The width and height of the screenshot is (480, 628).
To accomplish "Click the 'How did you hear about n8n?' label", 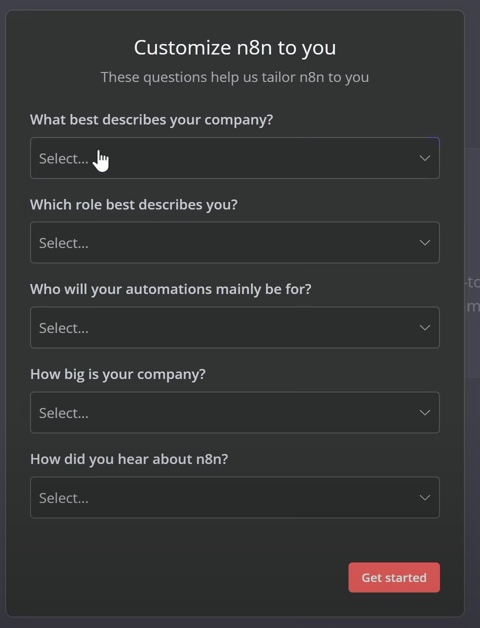I will pyautogui.click(x=129, y=459).
